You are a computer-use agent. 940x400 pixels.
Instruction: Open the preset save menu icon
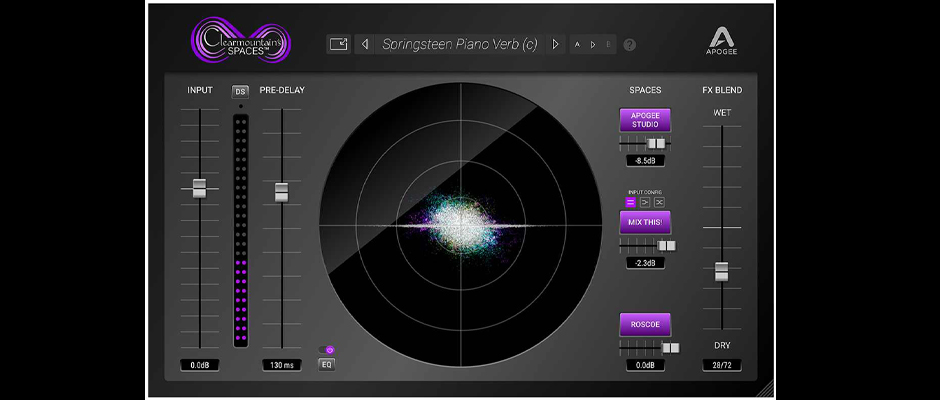pos(339,44)
